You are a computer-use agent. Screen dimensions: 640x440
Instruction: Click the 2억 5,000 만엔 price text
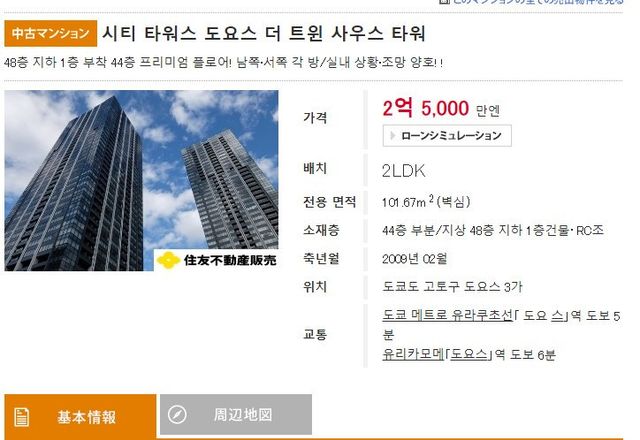pyautogui.click(x=441, y=108)
